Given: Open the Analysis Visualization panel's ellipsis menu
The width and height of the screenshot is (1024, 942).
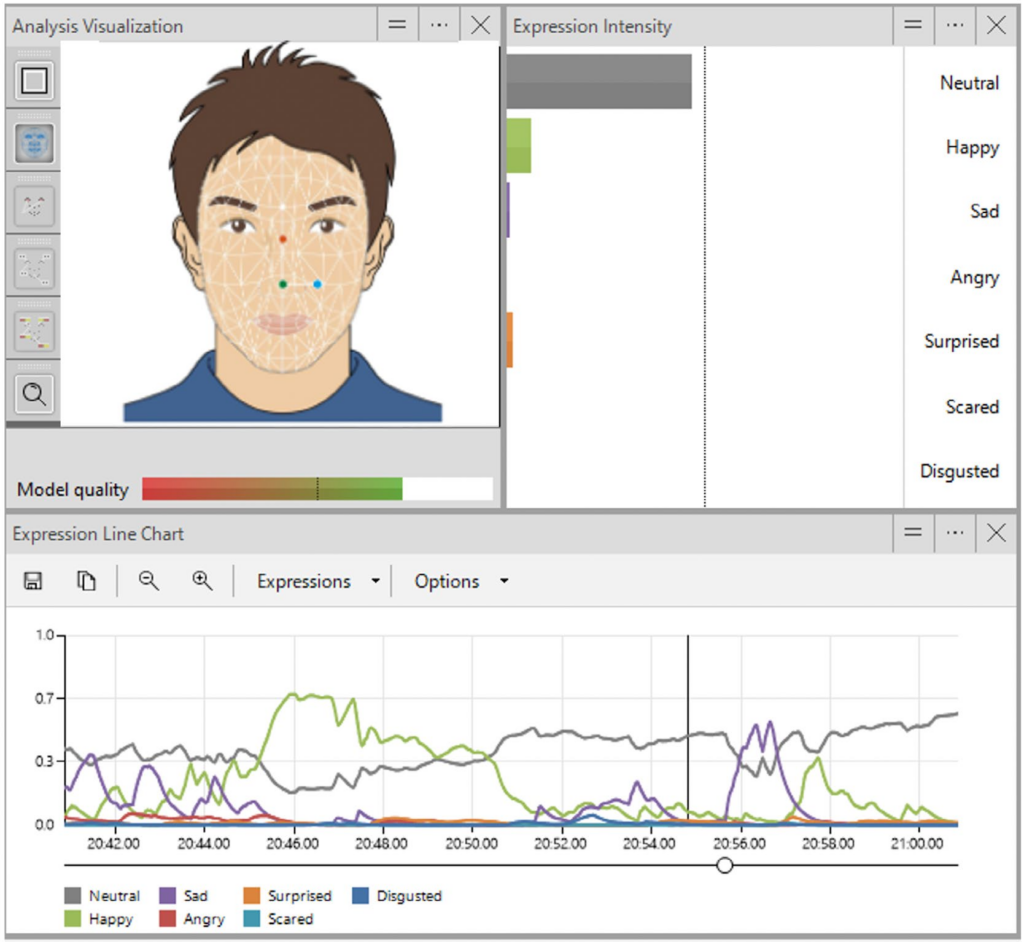Looking at the screenshot, I should click(x=439, y=26).
